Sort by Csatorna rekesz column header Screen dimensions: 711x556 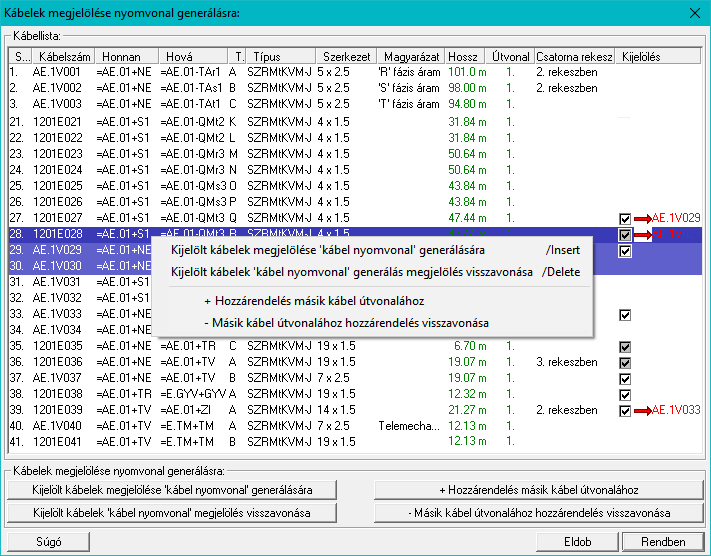point(575,57)
